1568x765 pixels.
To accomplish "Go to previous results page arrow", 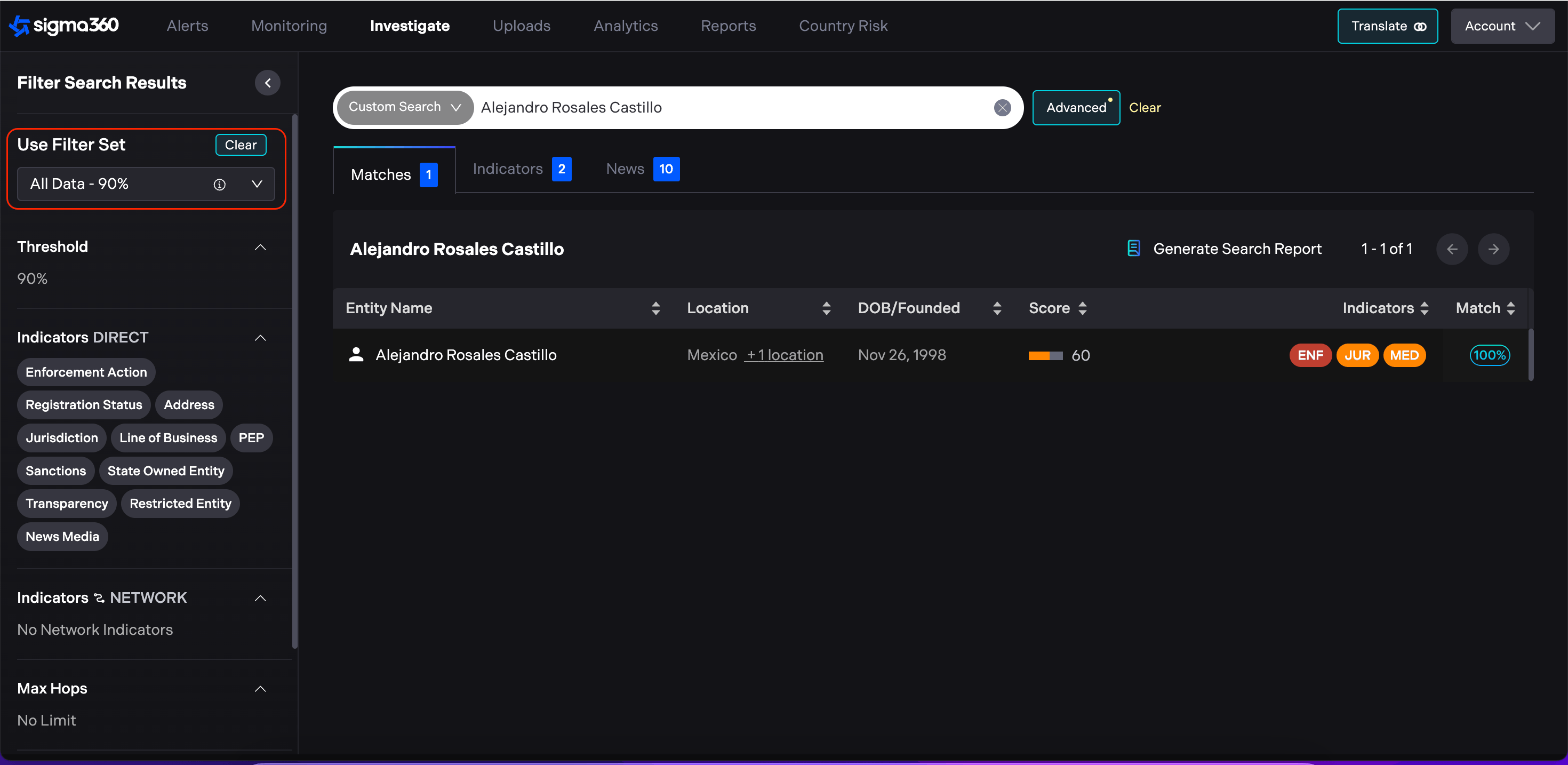I will [x=1452, y=249].
